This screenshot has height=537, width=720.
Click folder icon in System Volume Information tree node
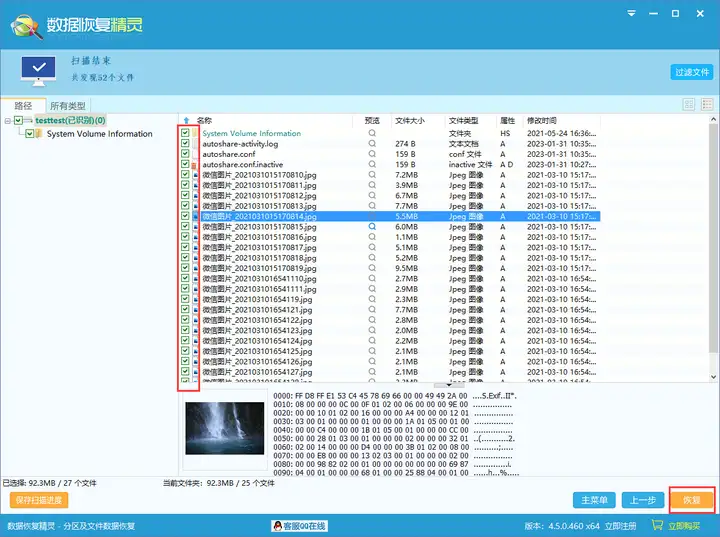pyautogui.click(x=39, y=134)
